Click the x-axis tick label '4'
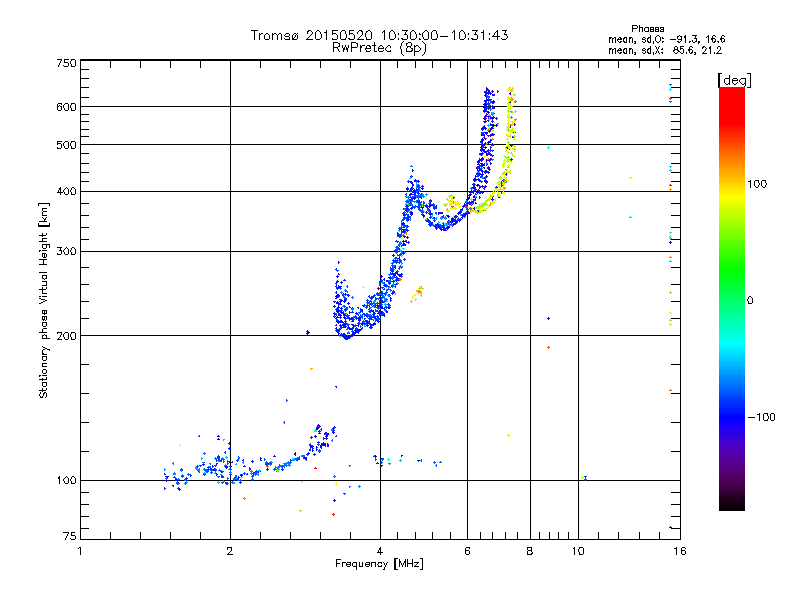This screenshot has height=600, width=800. [380, 551]
